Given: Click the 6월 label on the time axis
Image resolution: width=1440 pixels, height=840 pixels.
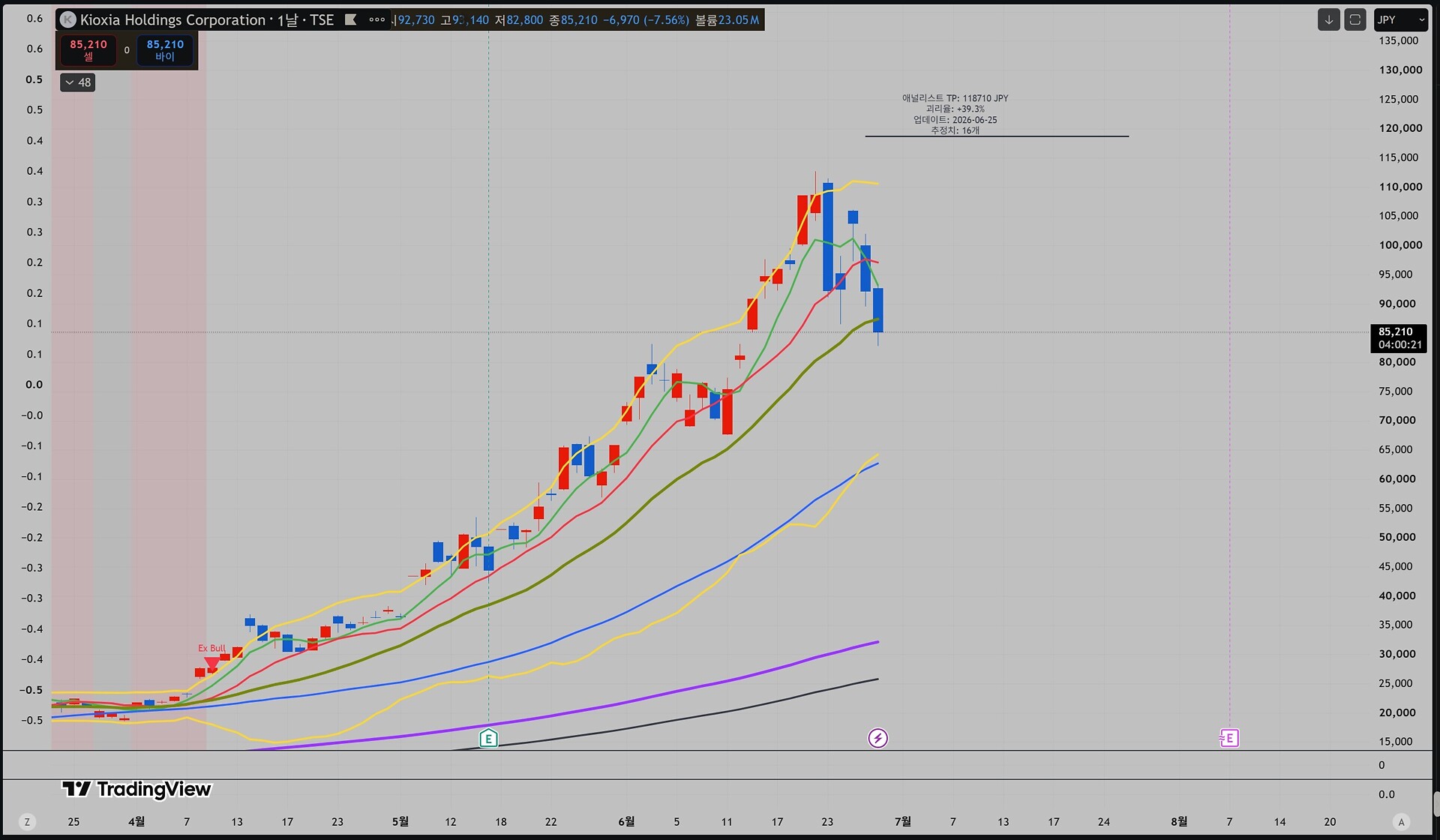Looking at the screenshot, I should pyautogui.click(x=626, y=822).
